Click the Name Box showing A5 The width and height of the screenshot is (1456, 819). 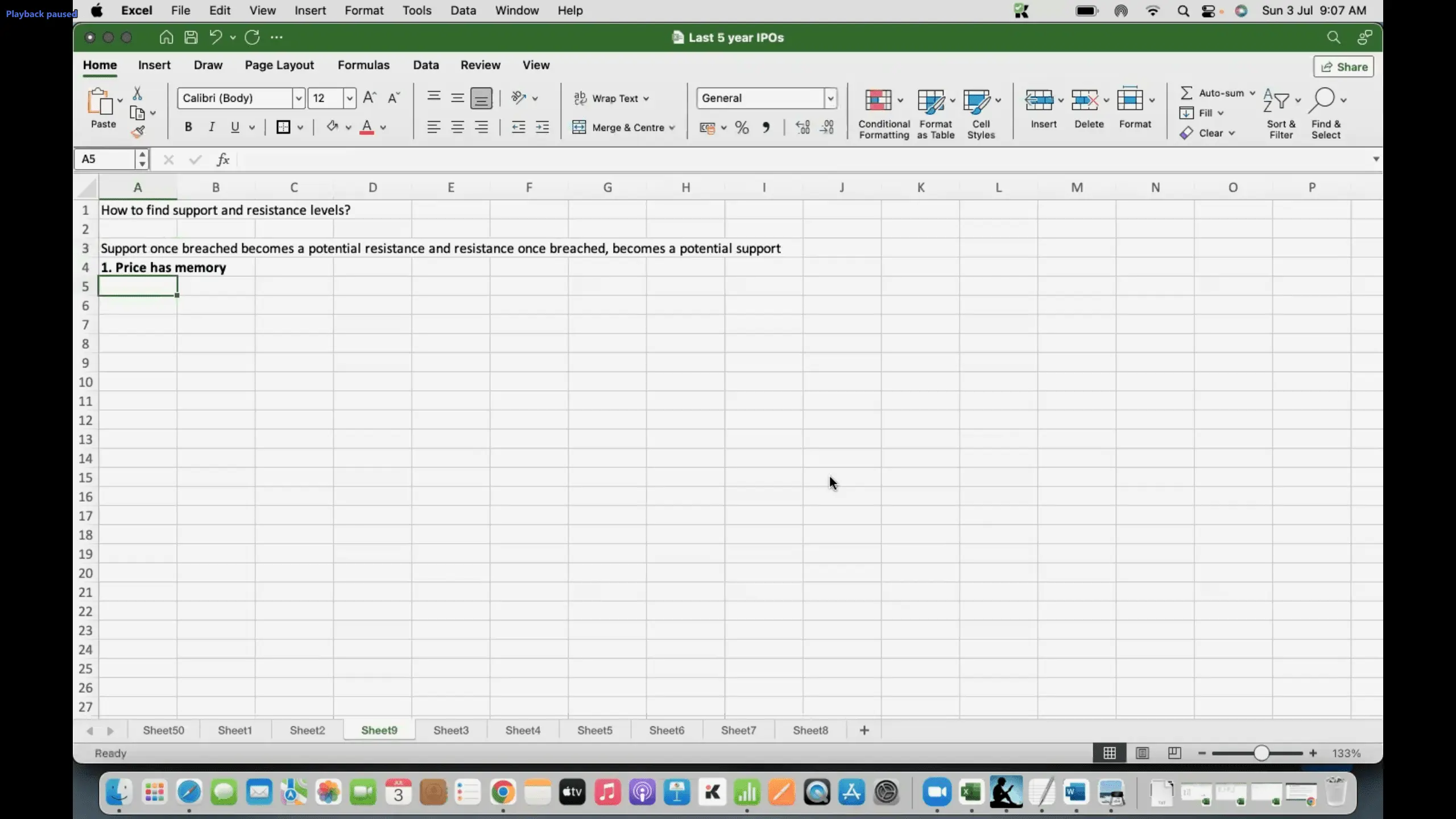106,159
